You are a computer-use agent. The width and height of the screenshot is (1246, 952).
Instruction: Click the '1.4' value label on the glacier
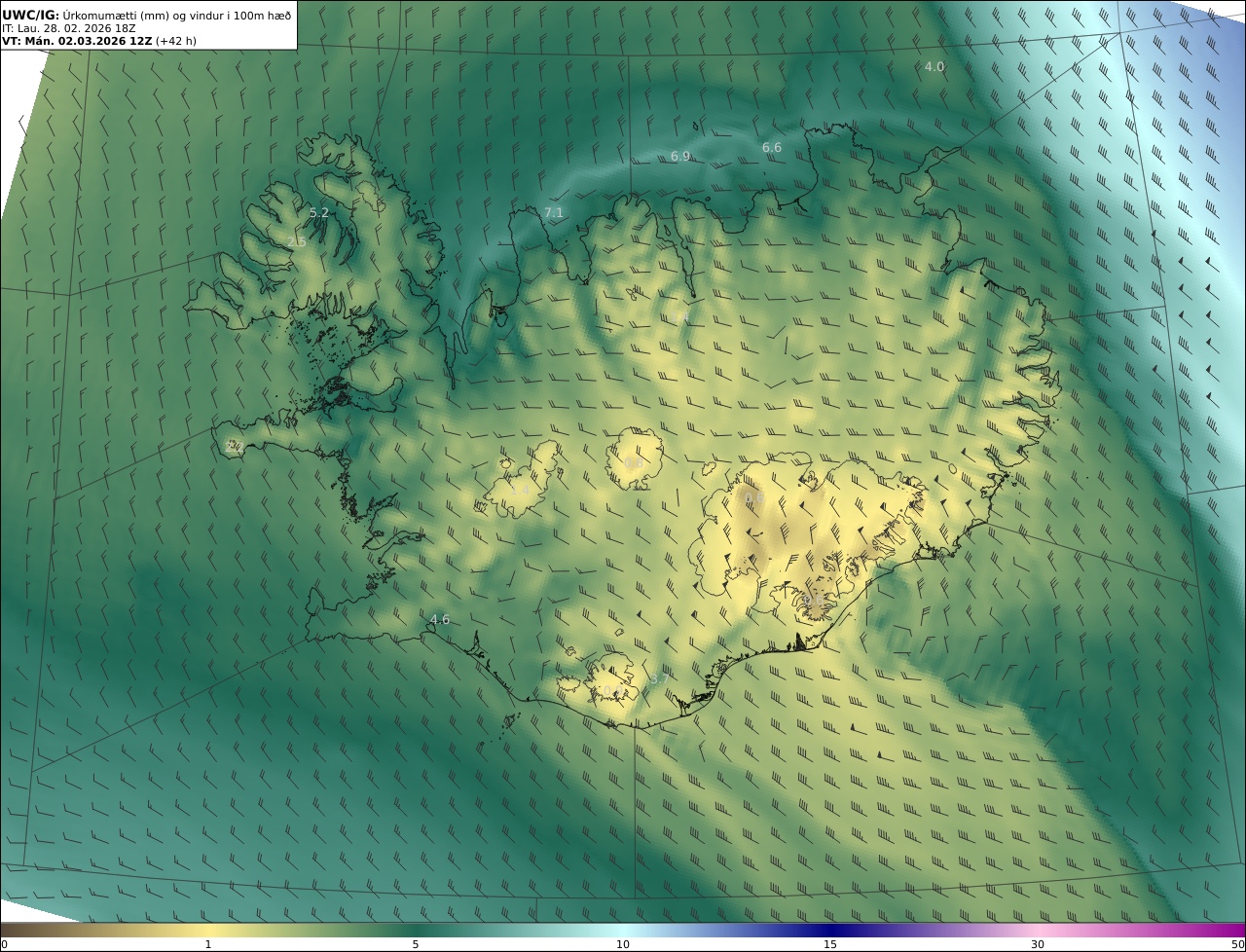point(522,491)
